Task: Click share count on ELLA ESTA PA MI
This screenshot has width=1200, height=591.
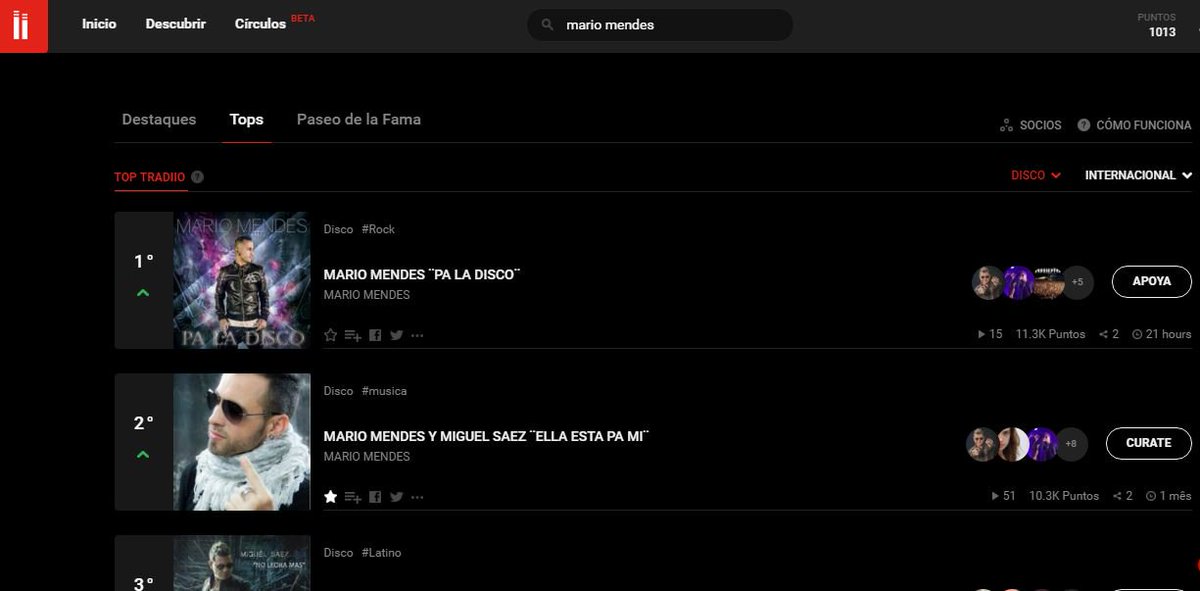Action: click(1122, 496)
